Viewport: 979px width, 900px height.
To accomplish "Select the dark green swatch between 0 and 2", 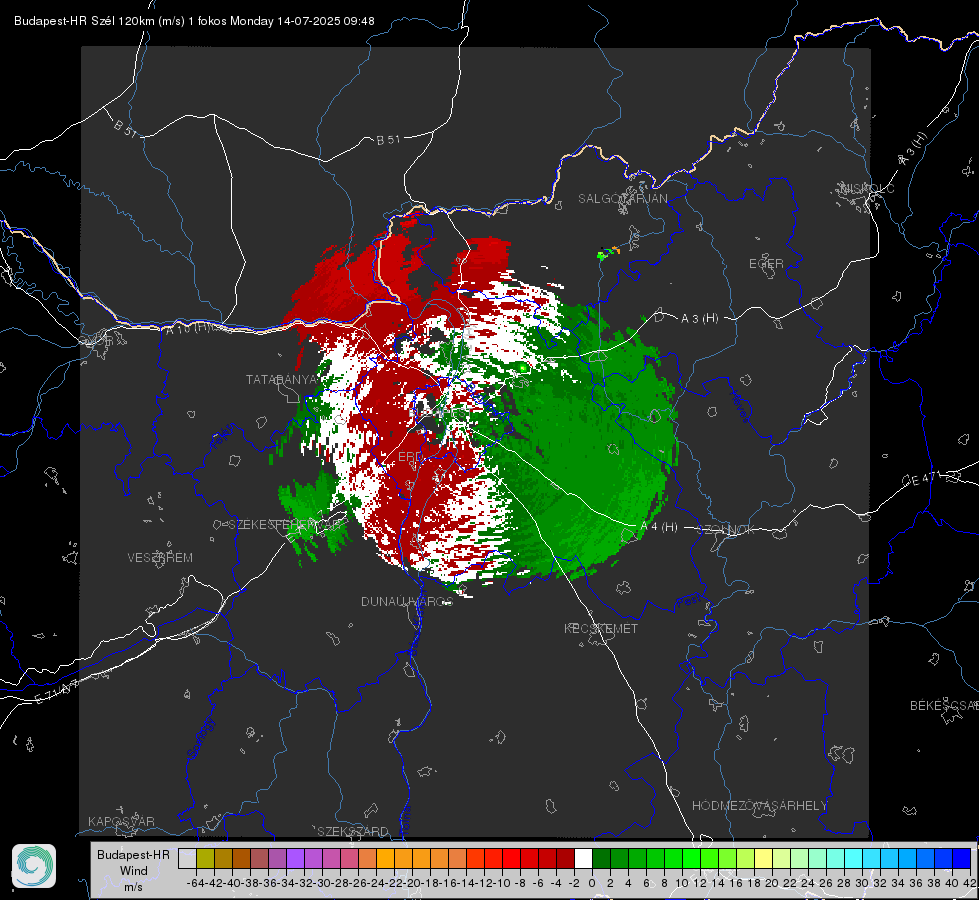I will pos(601,858).
